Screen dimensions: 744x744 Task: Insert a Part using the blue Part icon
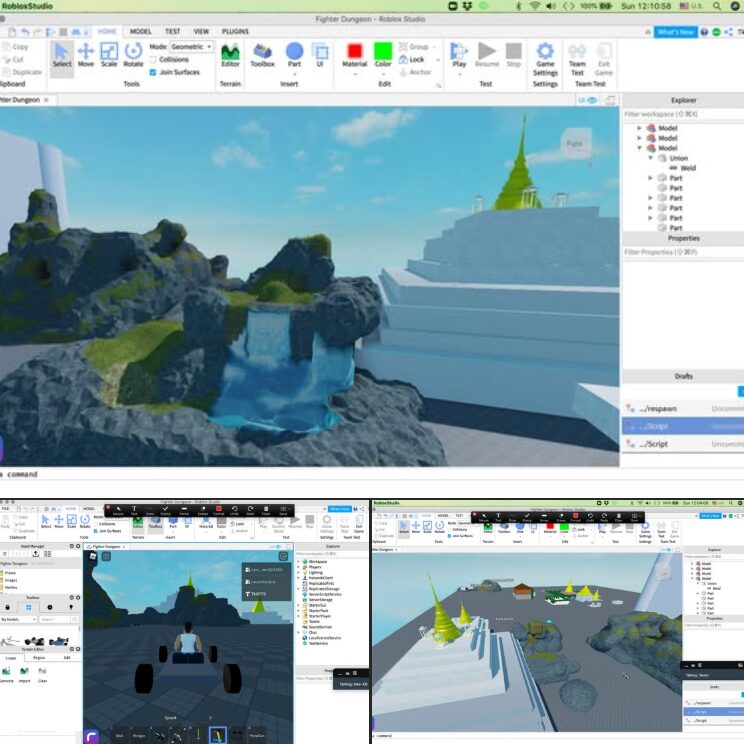[x=294, y=55]
